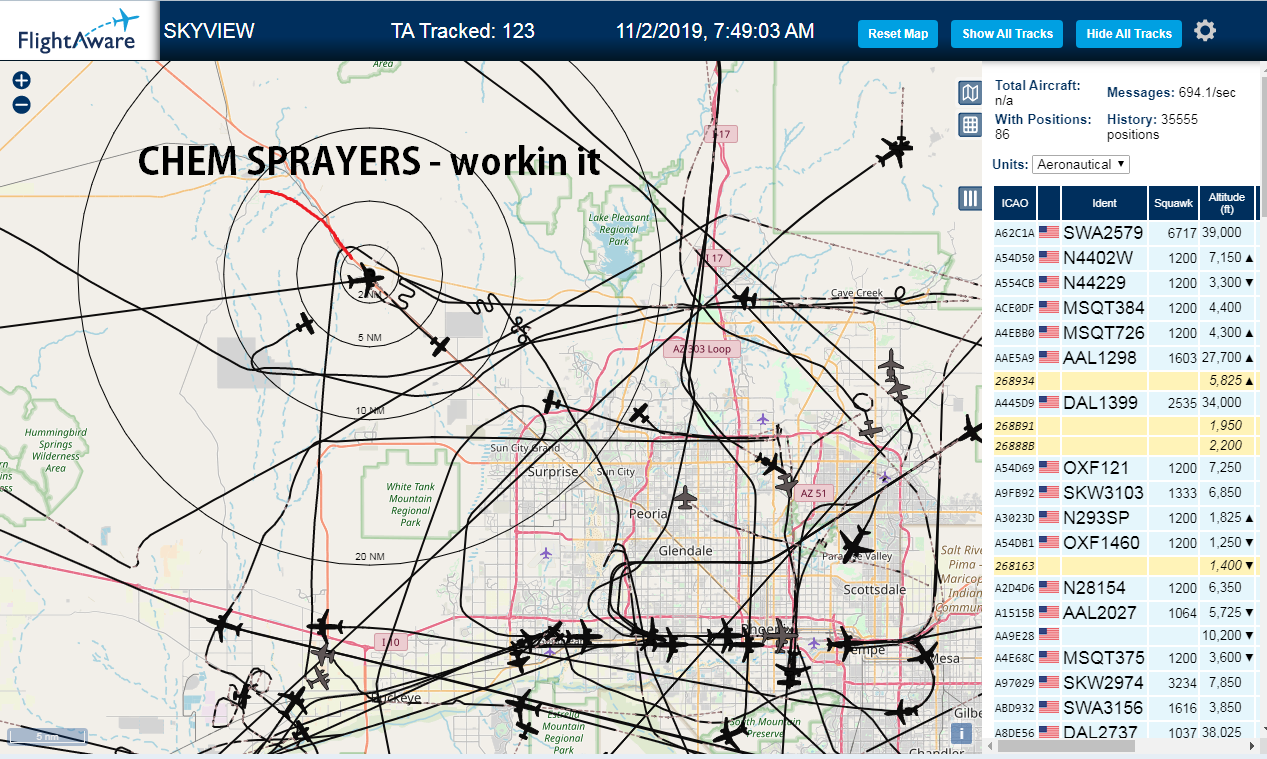Click the US flag in DAL1399 row

tap(1049, 402)
